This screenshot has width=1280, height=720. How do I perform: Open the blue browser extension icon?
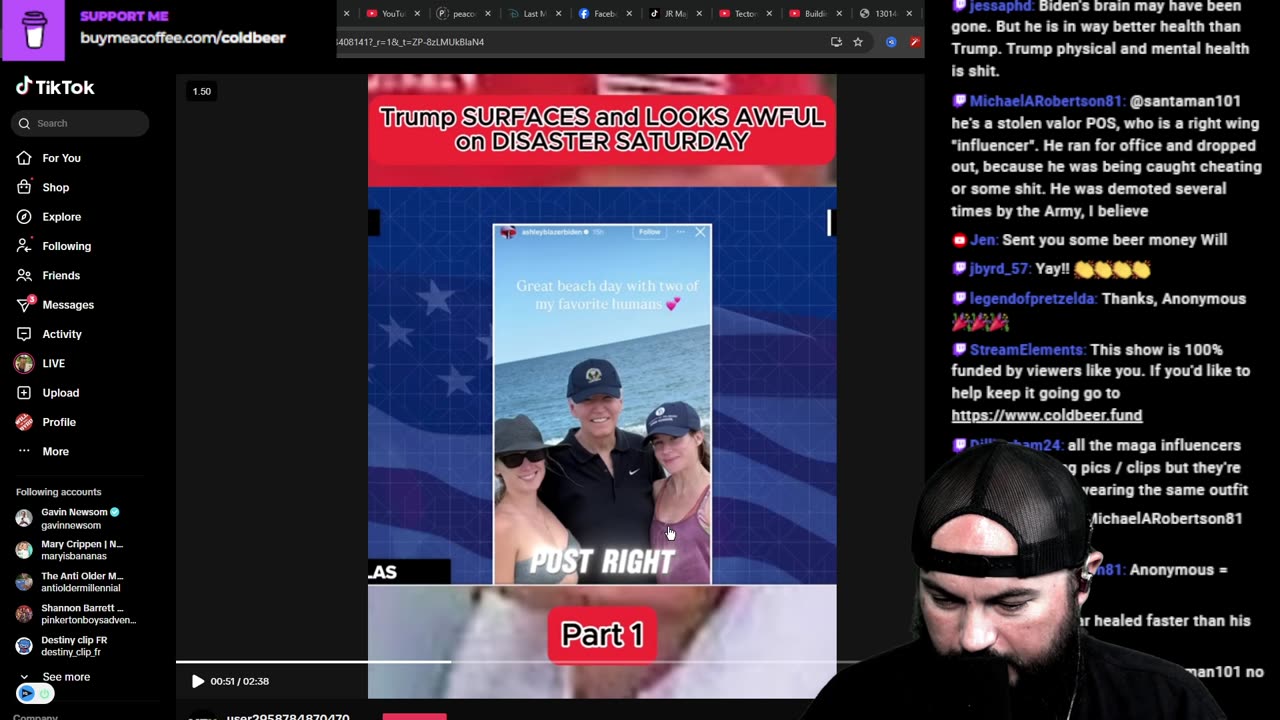coord(891,42)
